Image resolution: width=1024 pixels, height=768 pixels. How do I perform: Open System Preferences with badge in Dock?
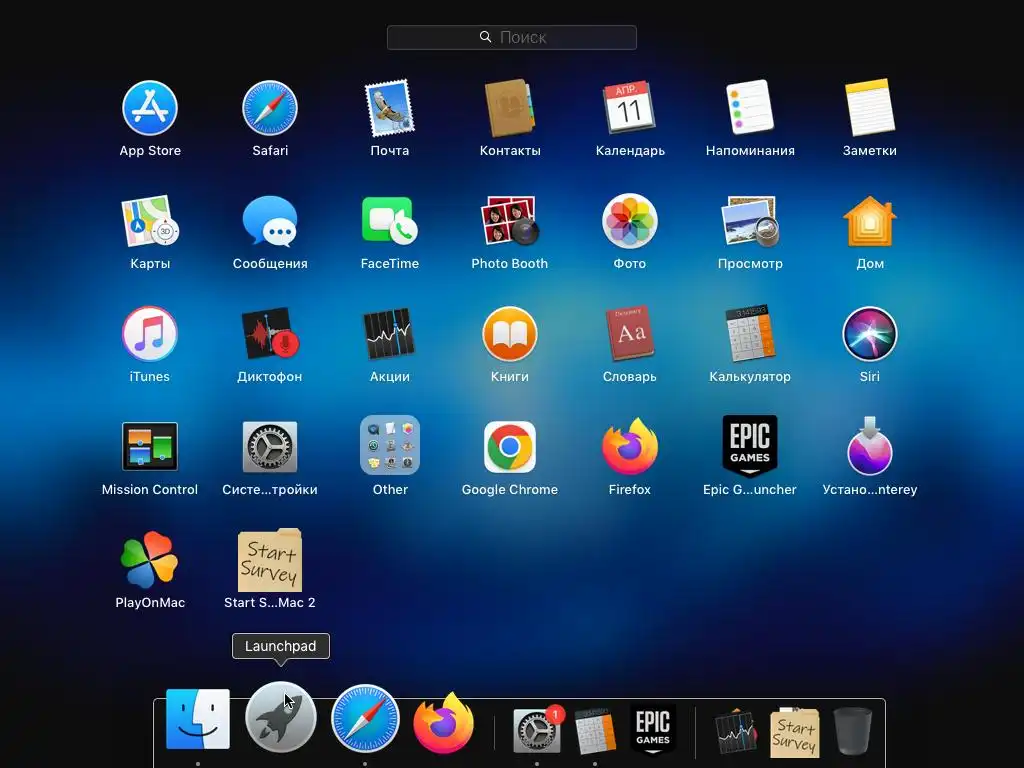point(537,730)
